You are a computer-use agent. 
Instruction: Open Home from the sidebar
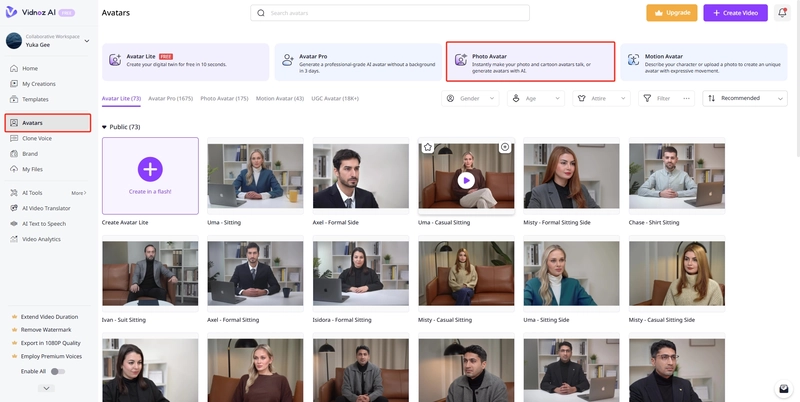[x=30, y=68]
